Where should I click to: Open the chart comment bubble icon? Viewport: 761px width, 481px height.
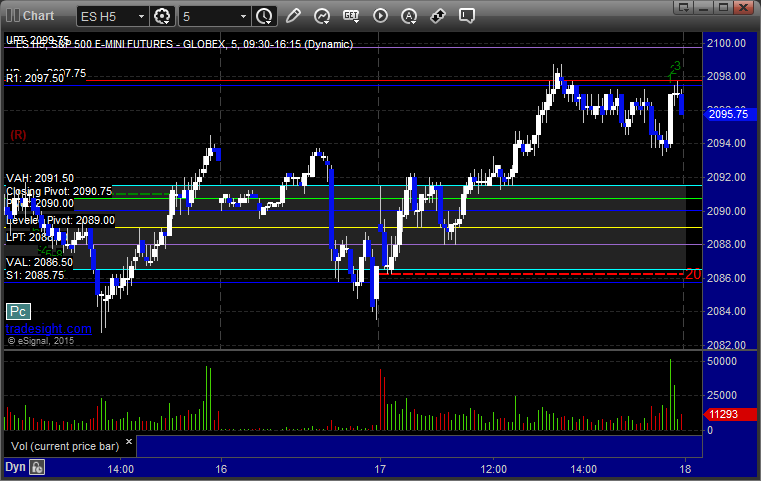tap(467, 16)
